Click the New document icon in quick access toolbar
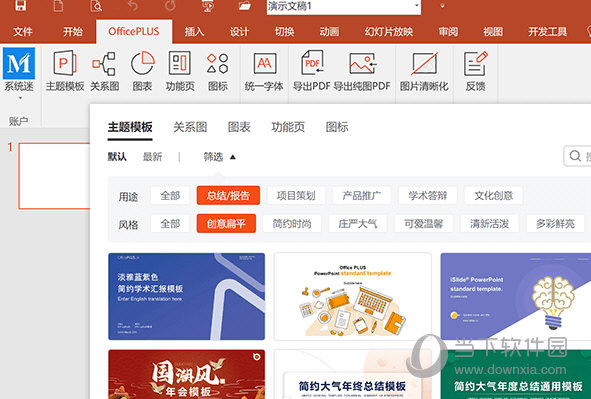 click(x=58, y=5)
